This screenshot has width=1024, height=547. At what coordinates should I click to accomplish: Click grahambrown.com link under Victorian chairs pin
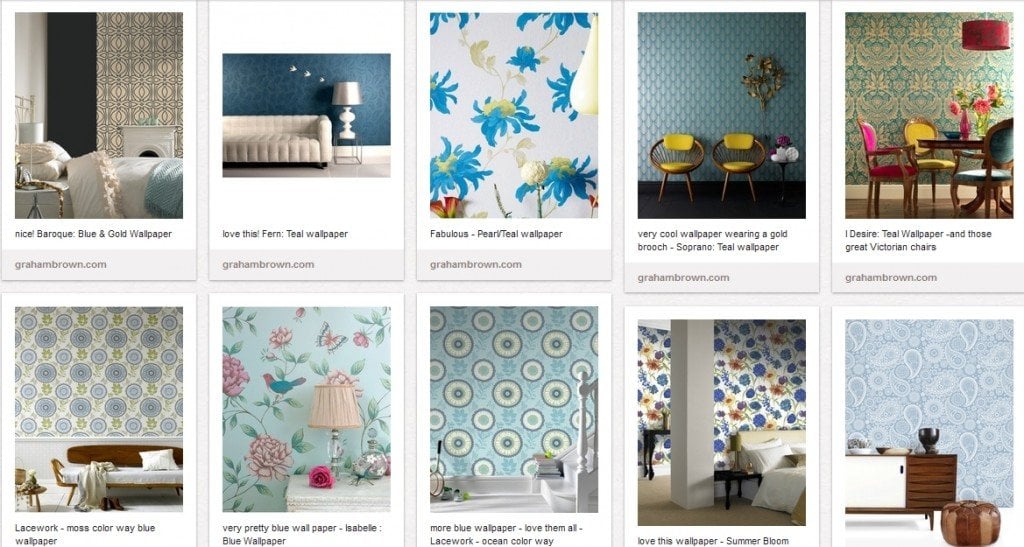891,277
